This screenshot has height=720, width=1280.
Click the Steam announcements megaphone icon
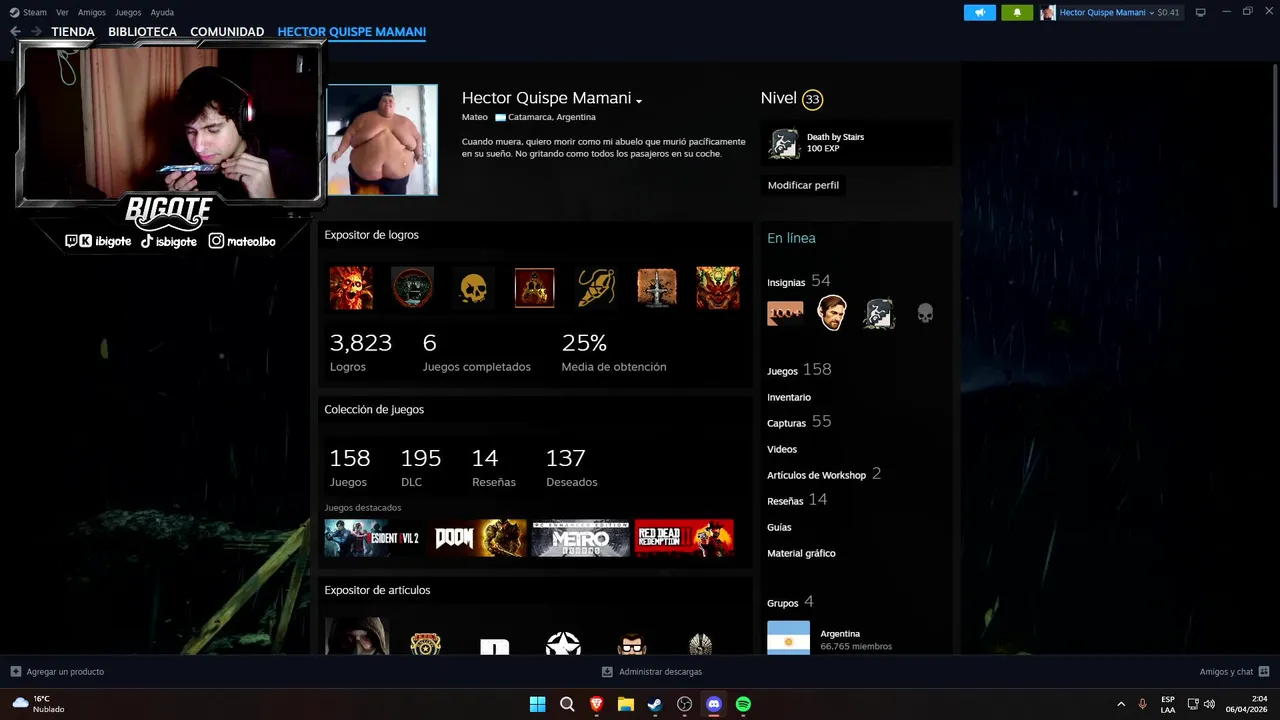[x=980, y=12]
